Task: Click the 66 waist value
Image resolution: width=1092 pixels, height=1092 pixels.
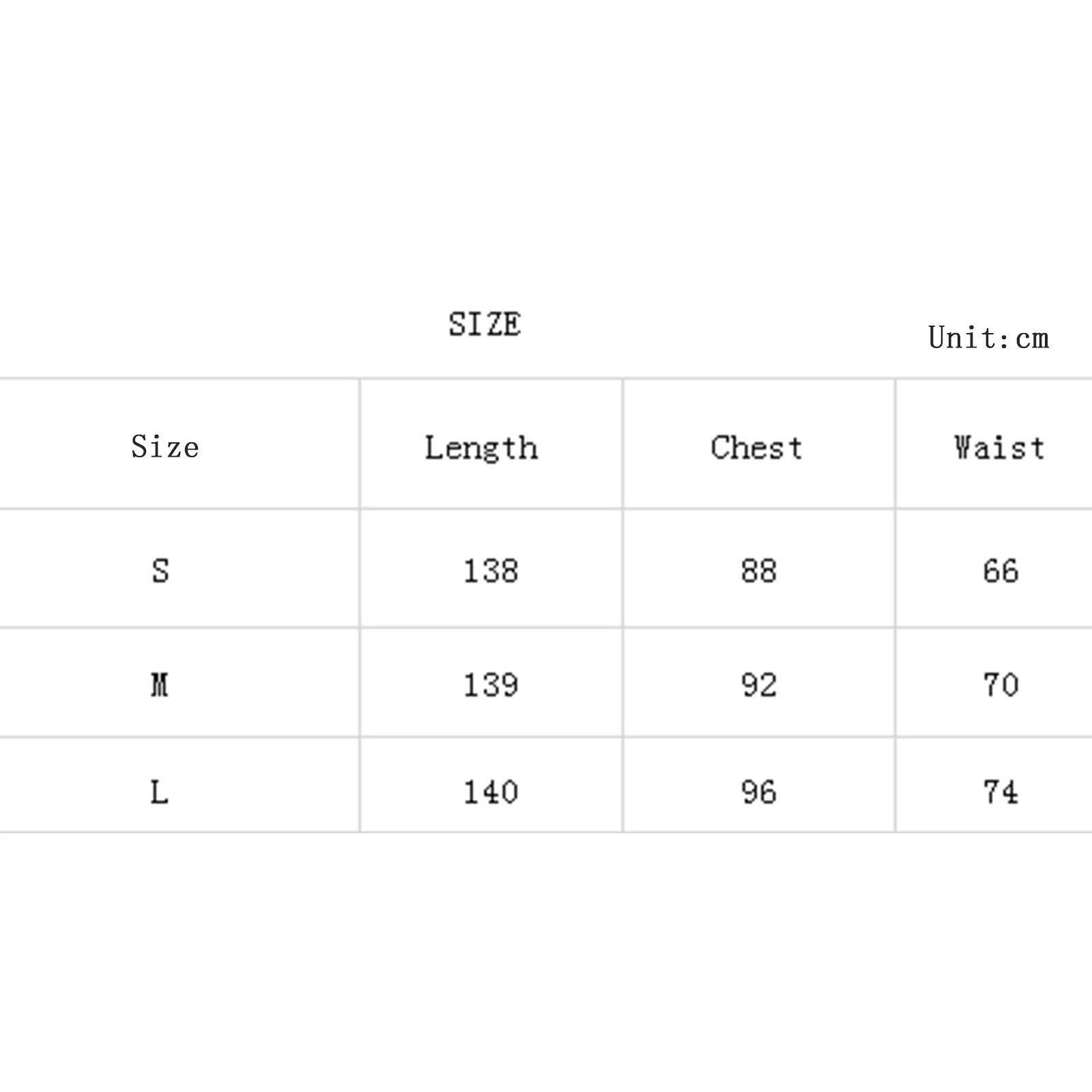Action: click(1001, 571)
